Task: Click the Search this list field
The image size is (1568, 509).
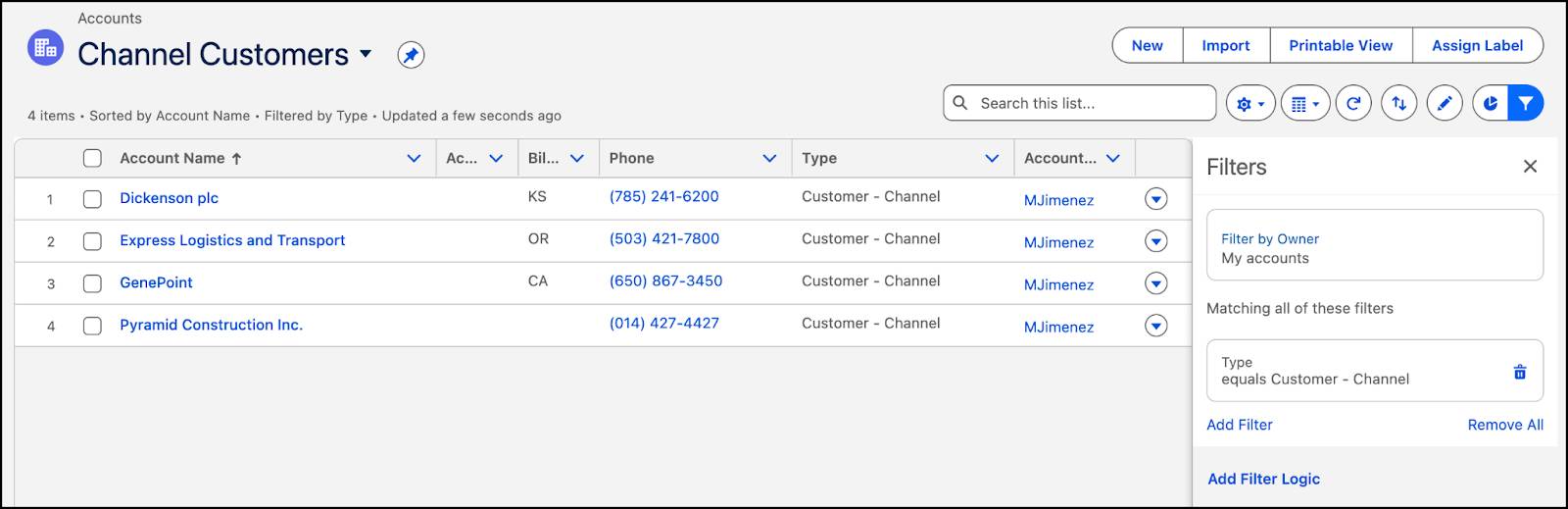Action: tap(1088, 103)
